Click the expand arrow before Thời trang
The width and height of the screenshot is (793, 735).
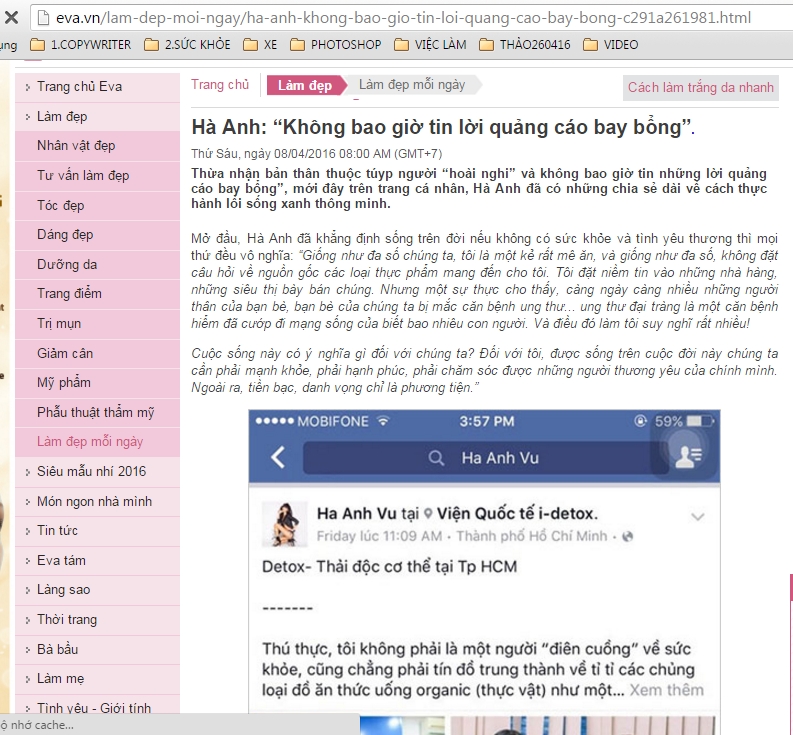[28, 621]
